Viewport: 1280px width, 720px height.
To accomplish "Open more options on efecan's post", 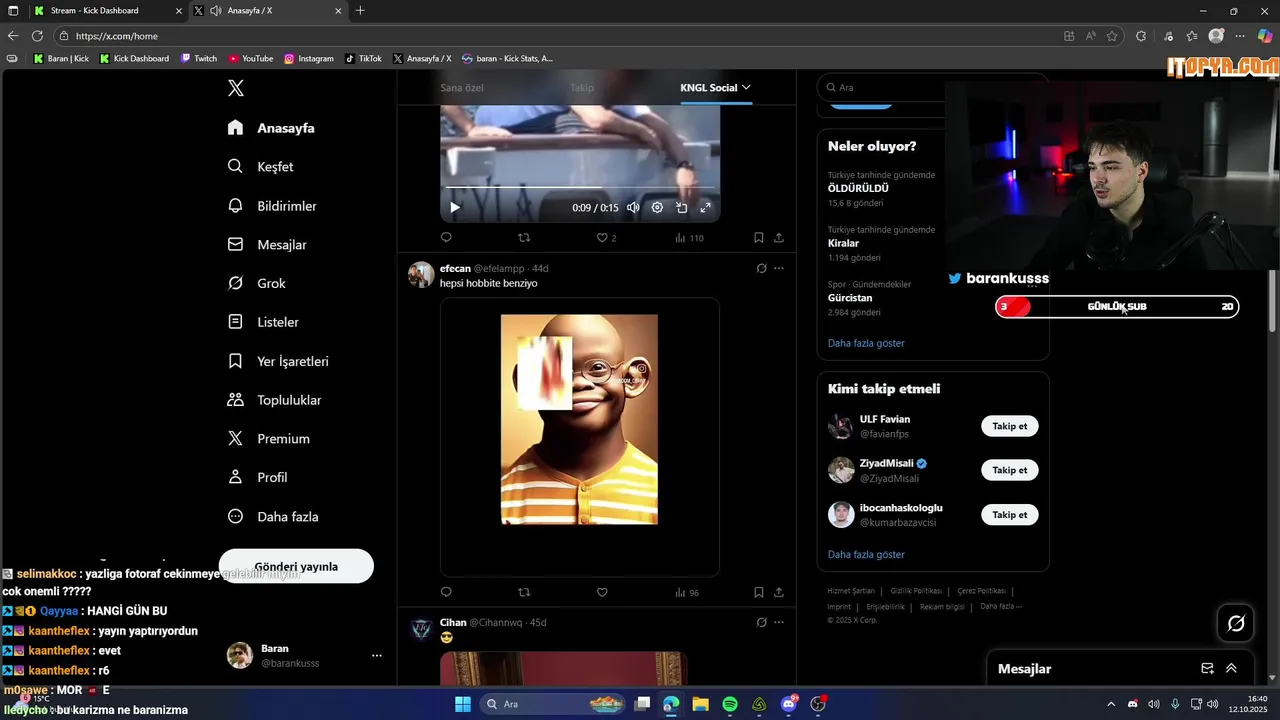I will point(779,268).
